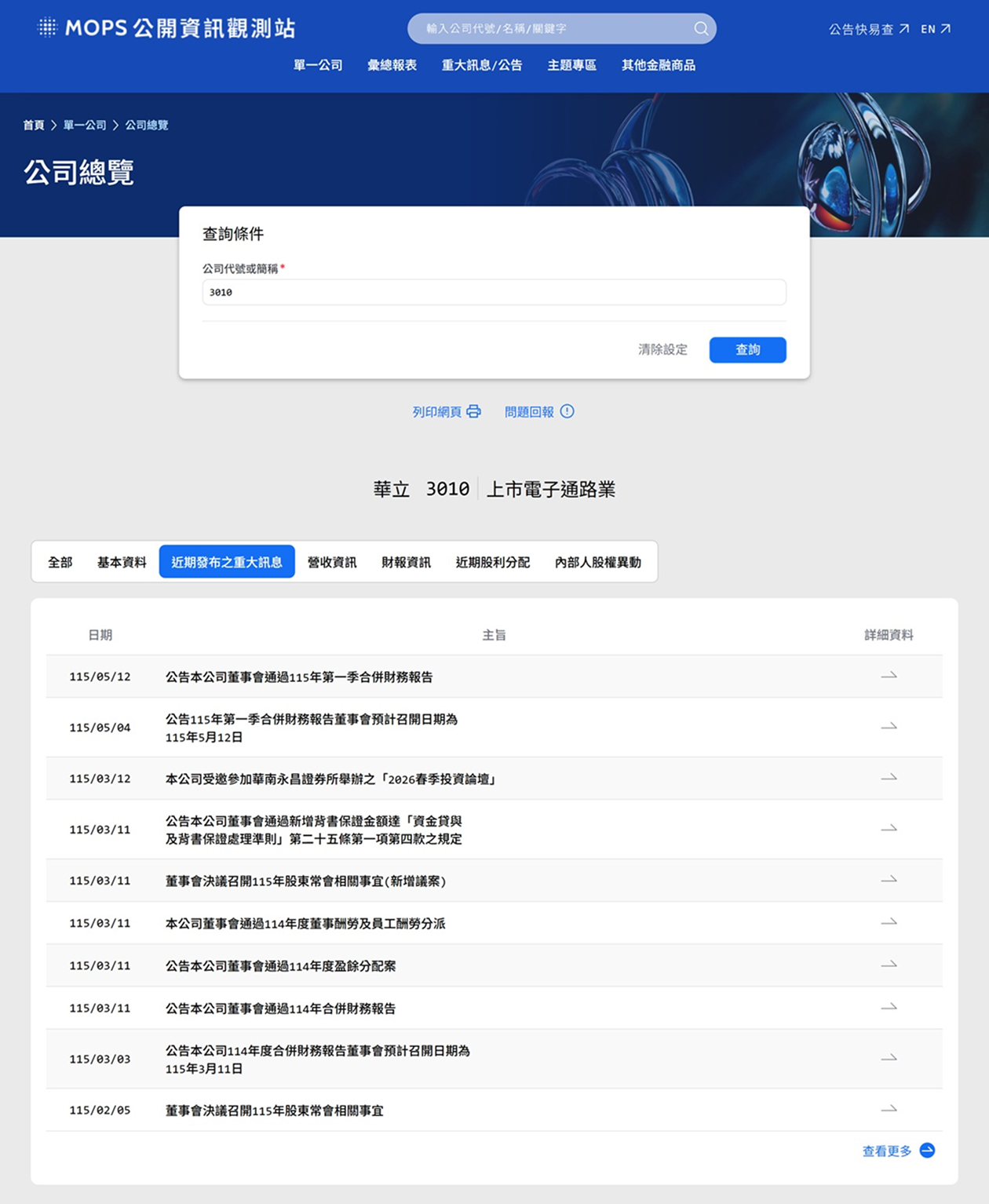Open details arrow for 114年度盈餘分配案 row

[x=889, y=965]
